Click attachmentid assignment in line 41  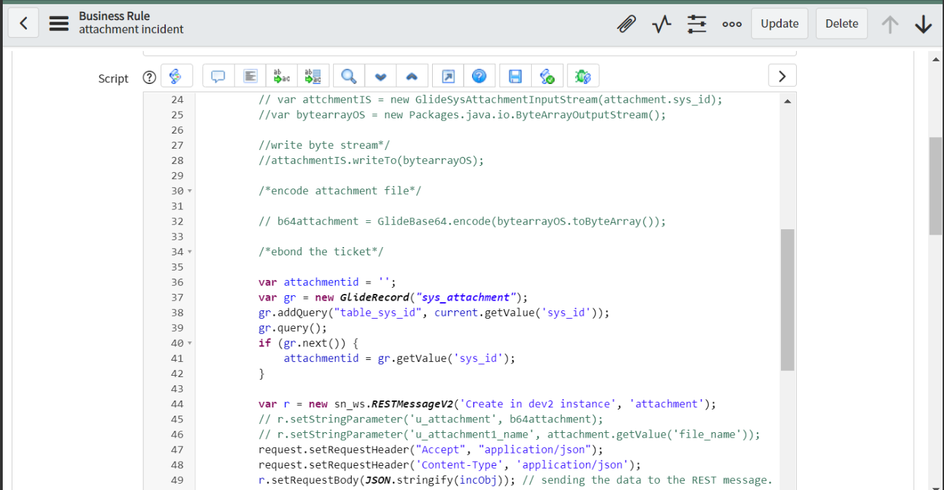[x=400, y=358]
